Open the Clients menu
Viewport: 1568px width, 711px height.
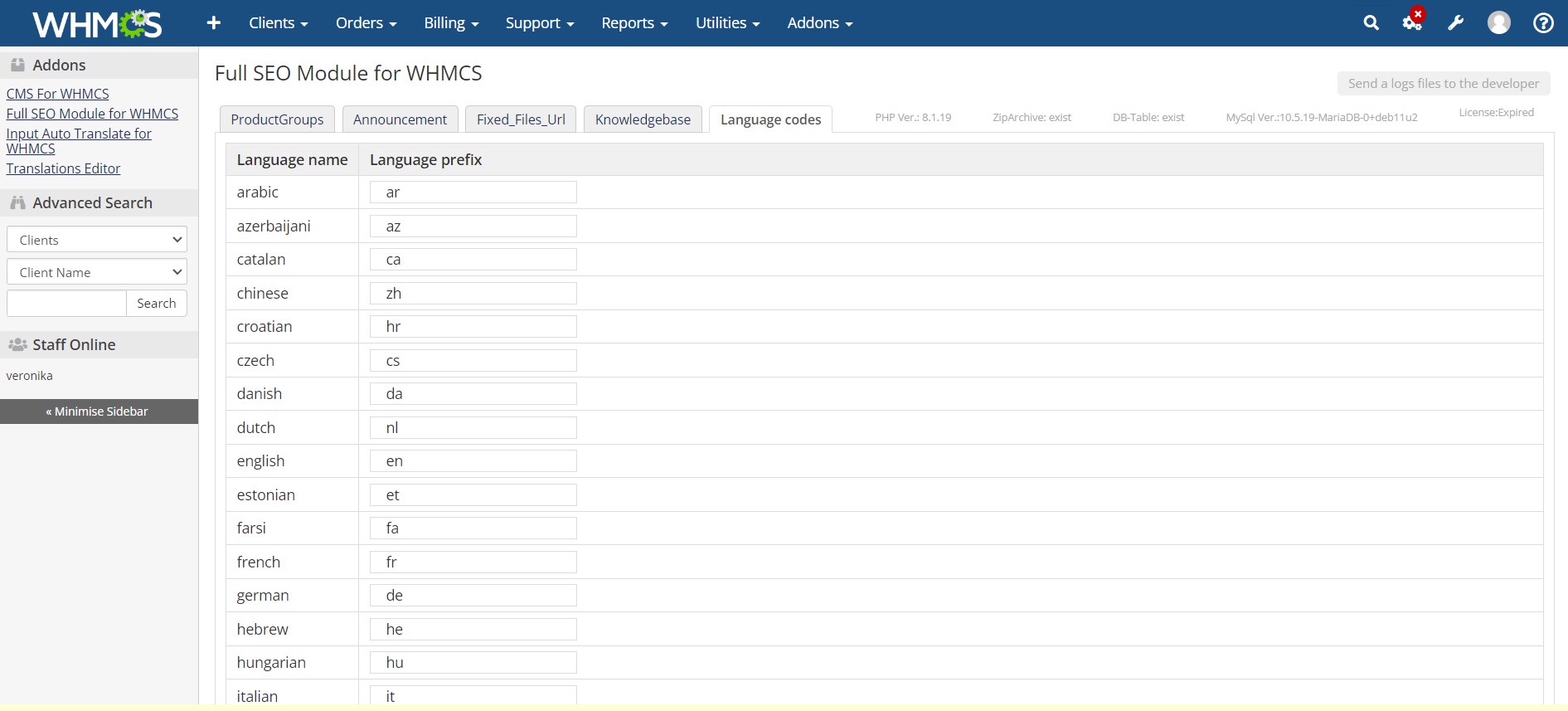tap(279, 23)
